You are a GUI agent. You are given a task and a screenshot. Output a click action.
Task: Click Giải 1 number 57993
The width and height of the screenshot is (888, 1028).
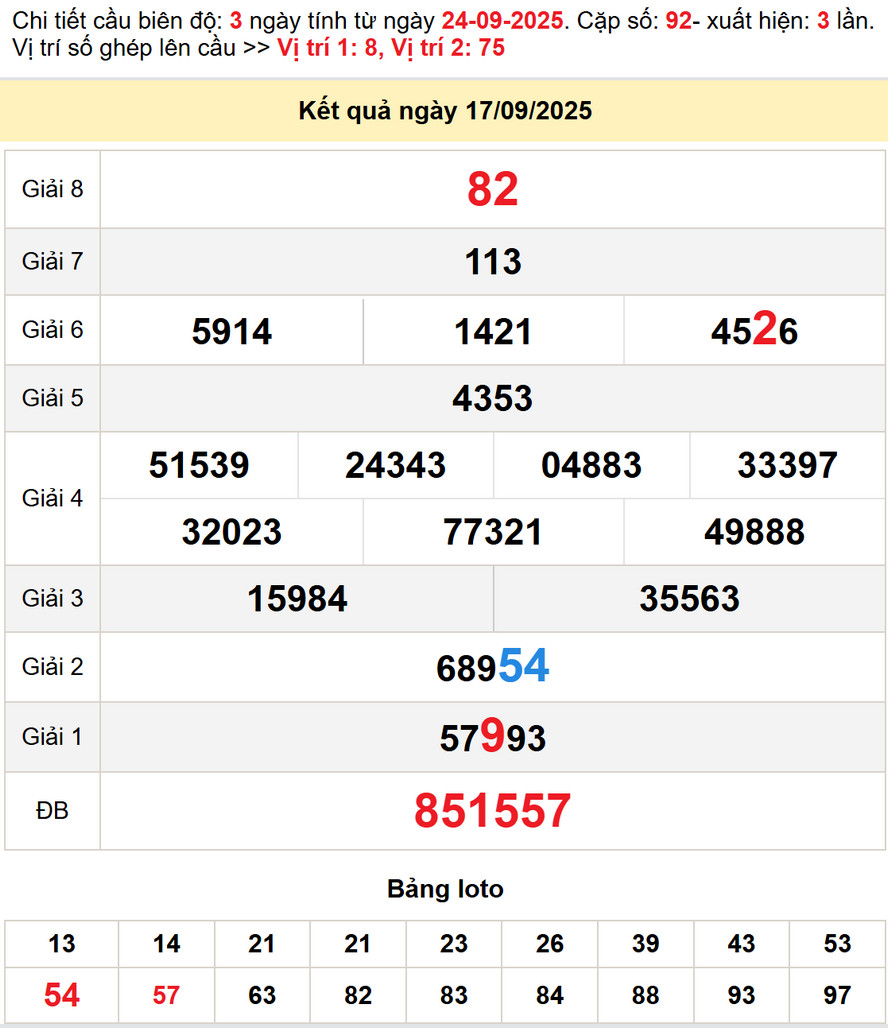tap(493, 736)
